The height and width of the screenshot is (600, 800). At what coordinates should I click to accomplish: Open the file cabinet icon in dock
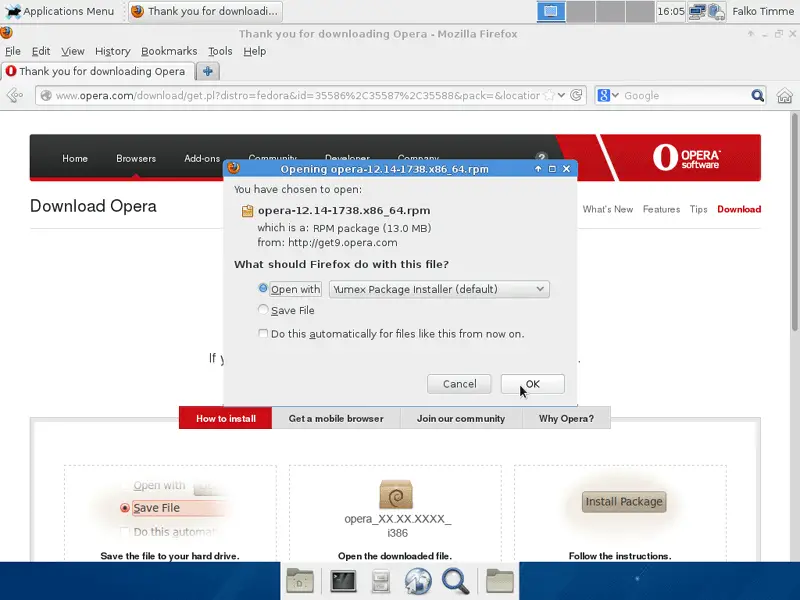(x=380, y=582)
